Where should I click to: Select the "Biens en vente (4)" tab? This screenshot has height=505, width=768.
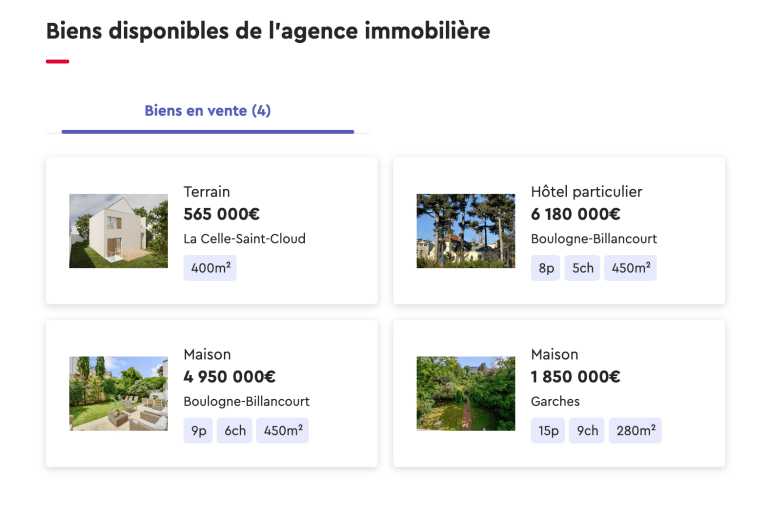click(207, 111)
